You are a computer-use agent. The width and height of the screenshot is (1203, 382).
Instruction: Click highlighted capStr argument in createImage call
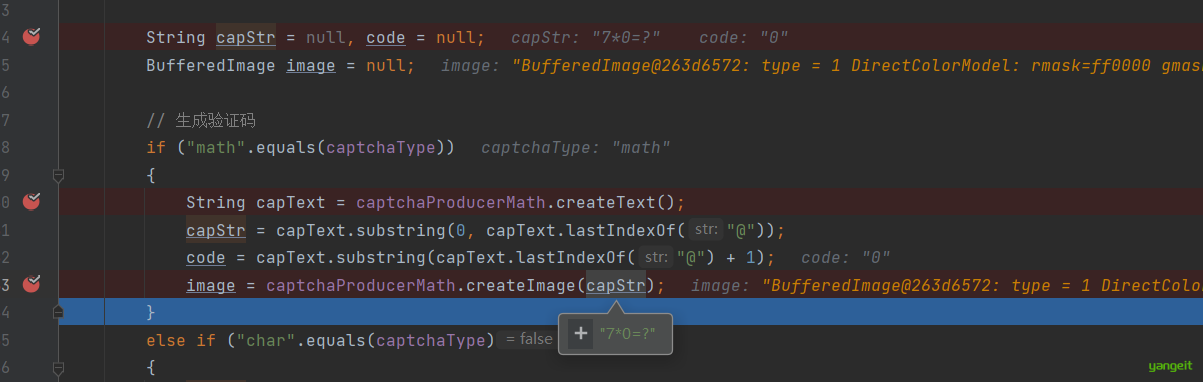pos(616,286)
